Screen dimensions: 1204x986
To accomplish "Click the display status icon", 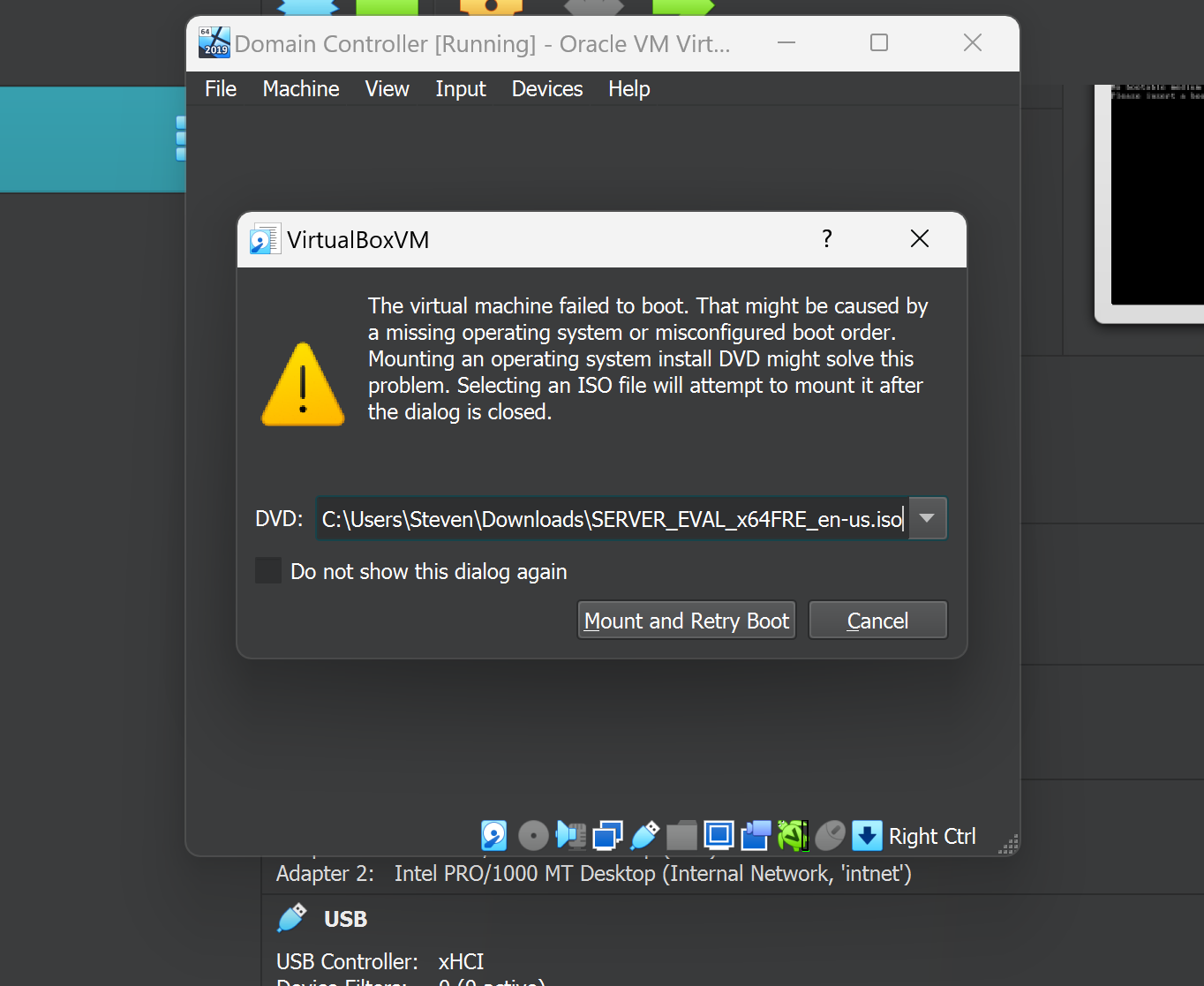I will tap(719, 835).
